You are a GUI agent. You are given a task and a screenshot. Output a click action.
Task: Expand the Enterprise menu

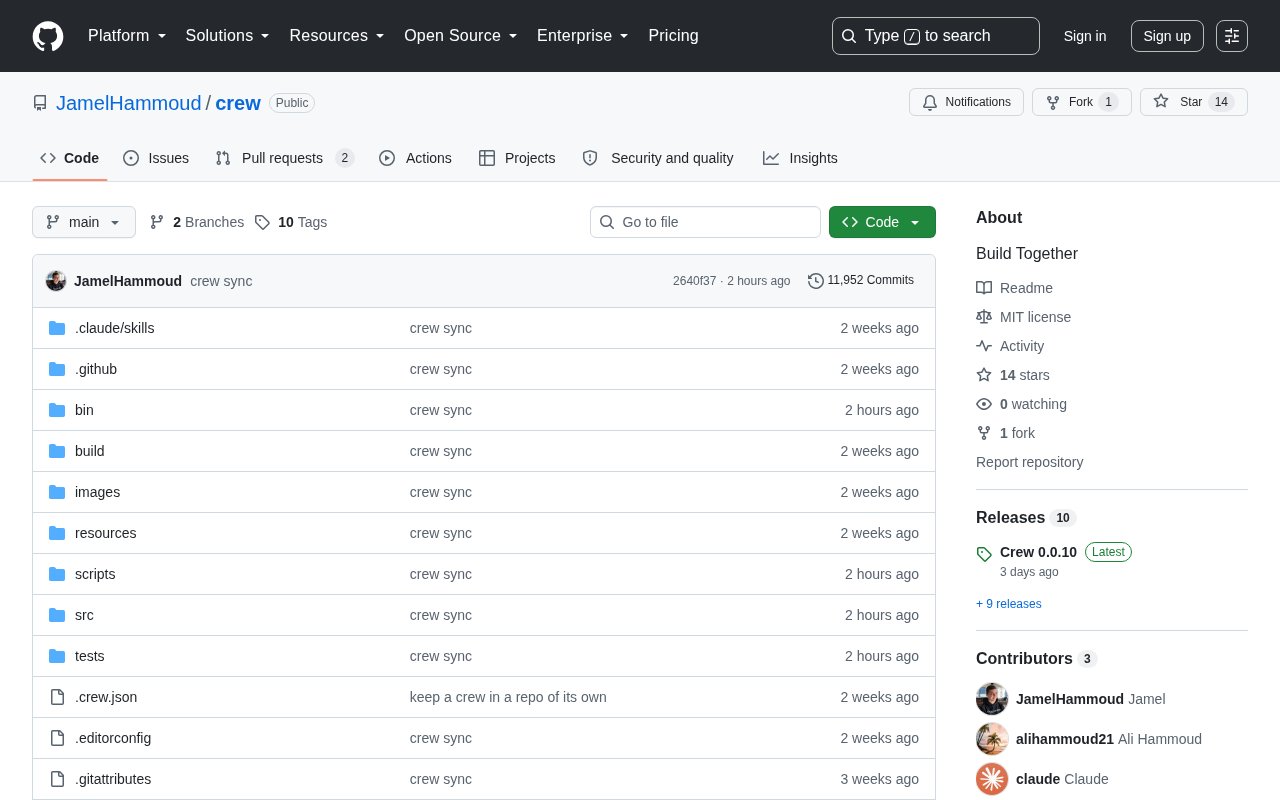tap(583, 36)
